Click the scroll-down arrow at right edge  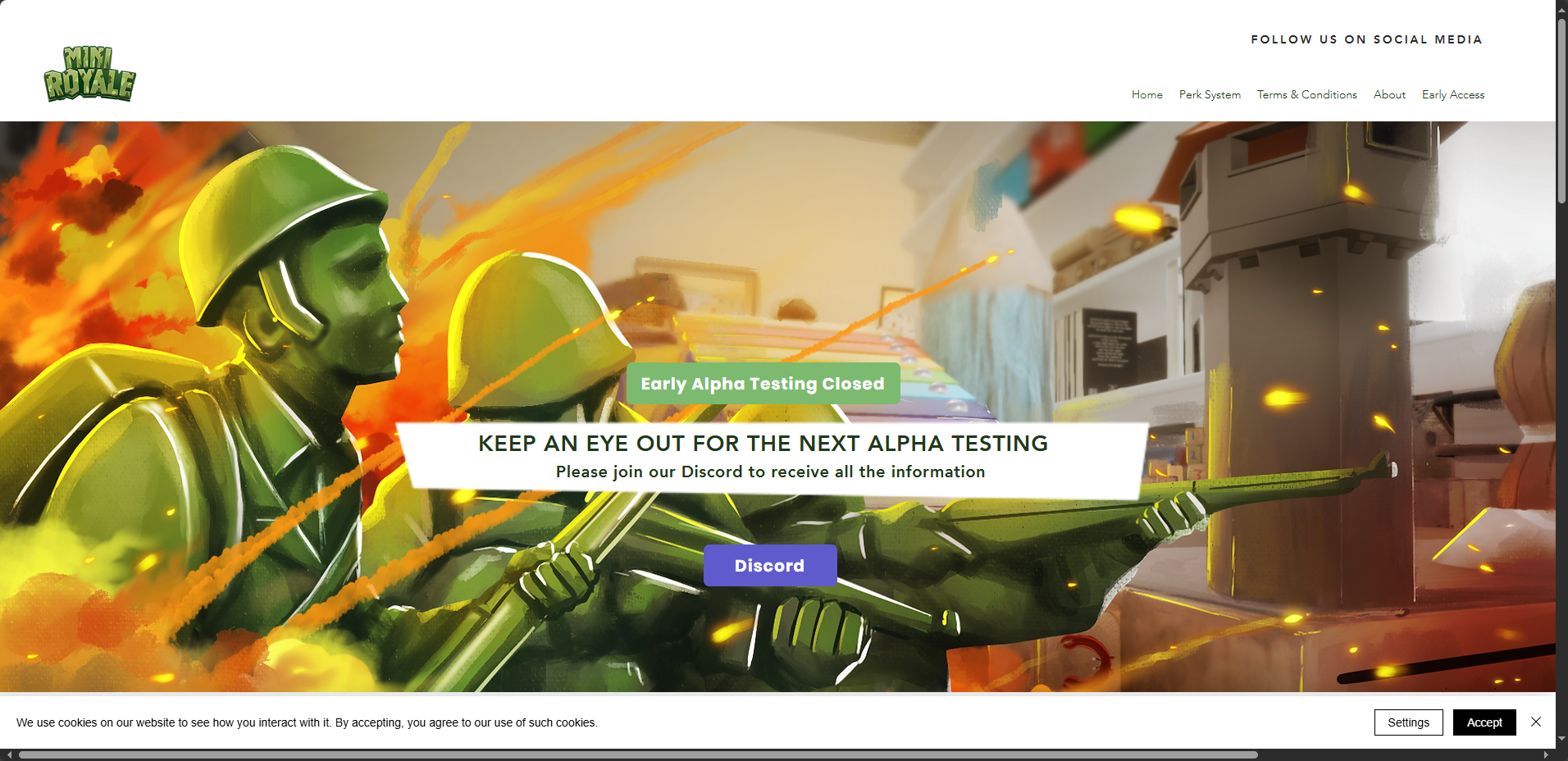pyautogui.click(x=1562, y=740)
